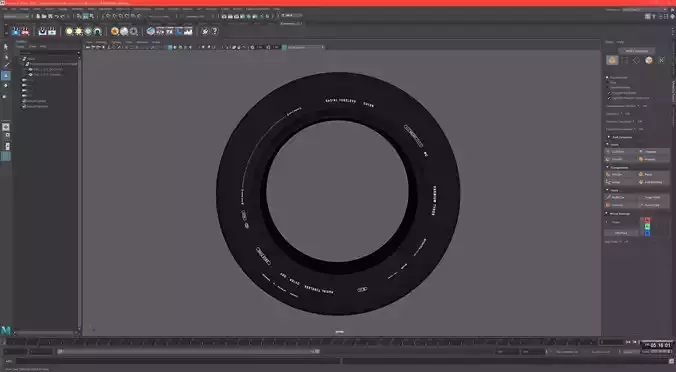The height and width of the screenshot is (372, 676).
Task: Enable Edge selection diamond icon in Modeling Toolkit
Action: click(636, 60)
